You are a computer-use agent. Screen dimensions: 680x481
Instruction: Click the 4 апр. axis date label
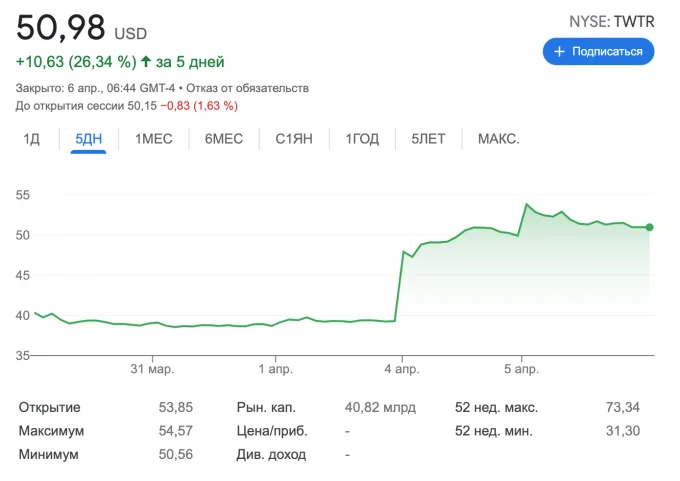click(x=402, y=369)
